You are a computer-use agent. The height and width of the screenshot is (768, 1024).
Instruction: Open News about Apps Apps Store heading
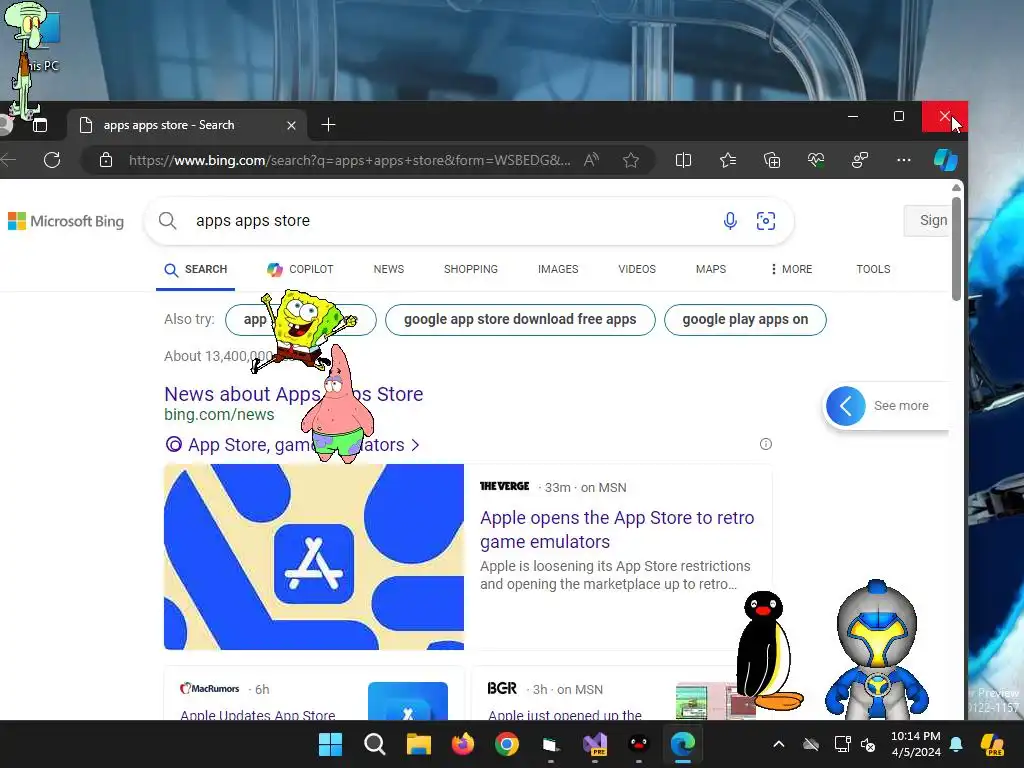coord(293,394)
